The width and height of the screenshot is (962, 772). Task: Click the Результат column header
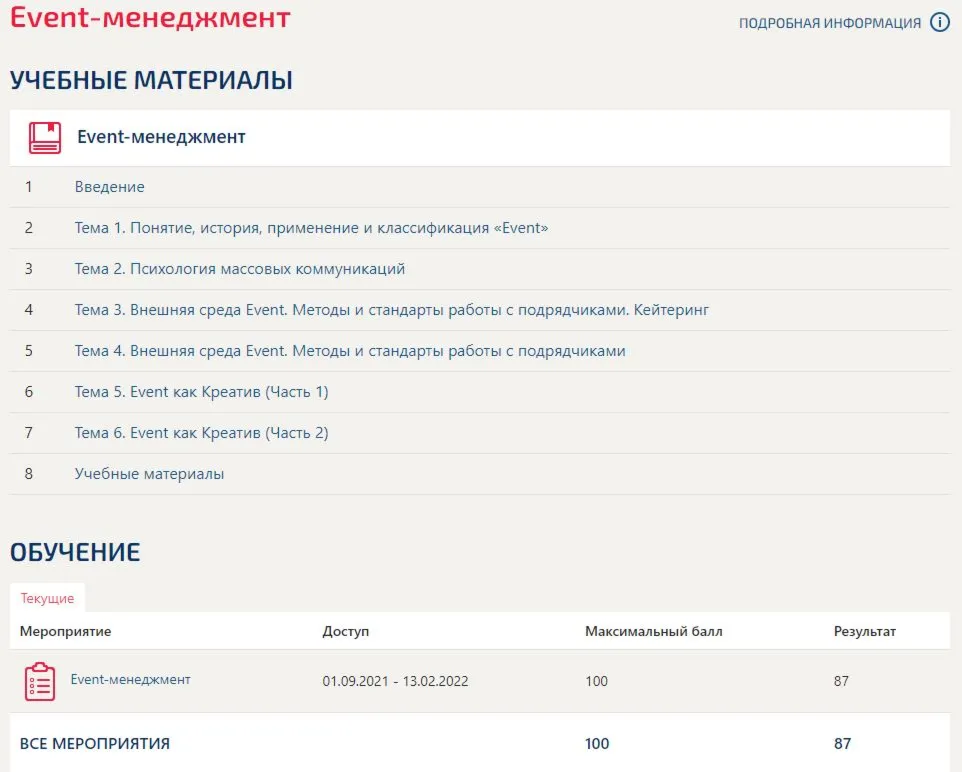tap(864, 631)
